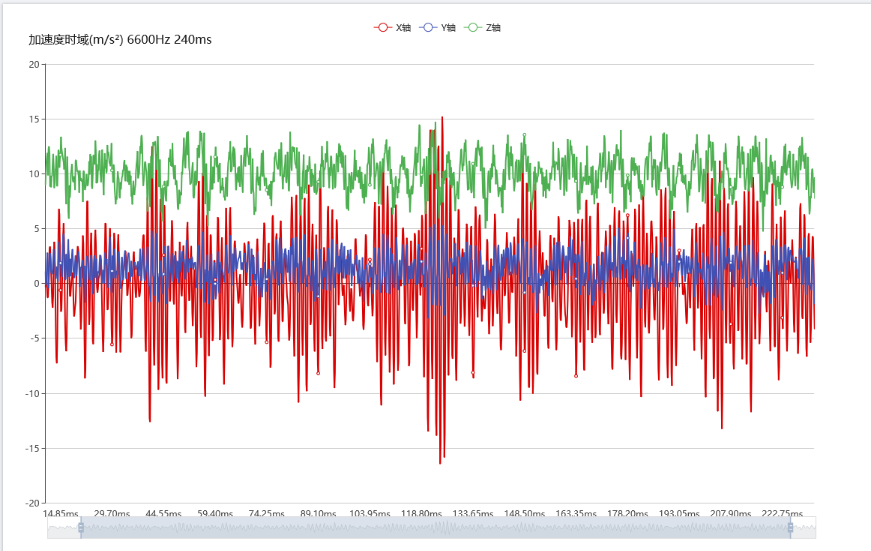
Task: Click the unselected zoom area right of the handle
Action: 804,527
